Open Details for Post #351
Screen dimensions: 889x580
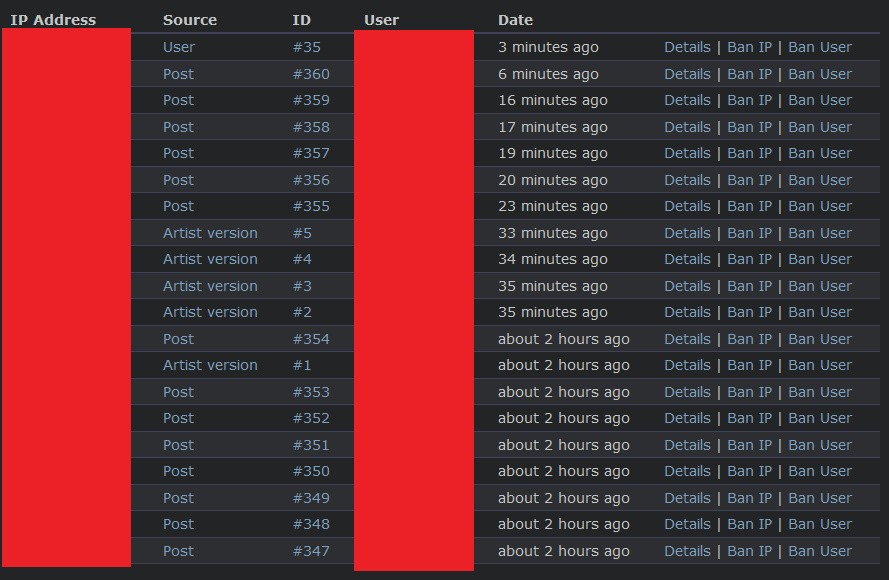[687, 445]
